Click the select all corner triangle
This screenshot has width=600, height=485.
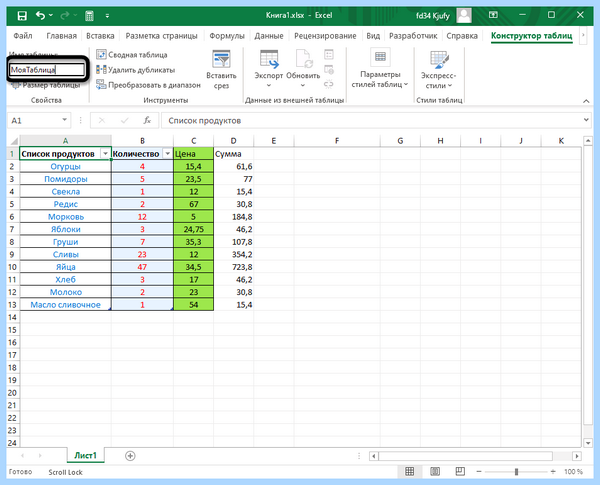(x=13, y=141)
